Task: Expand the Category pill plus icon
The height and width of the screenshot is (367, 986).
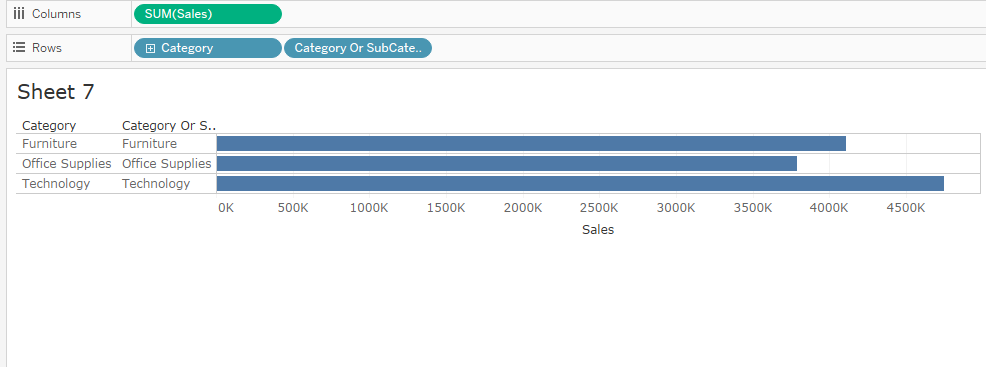Action: [x=150, y=48]
